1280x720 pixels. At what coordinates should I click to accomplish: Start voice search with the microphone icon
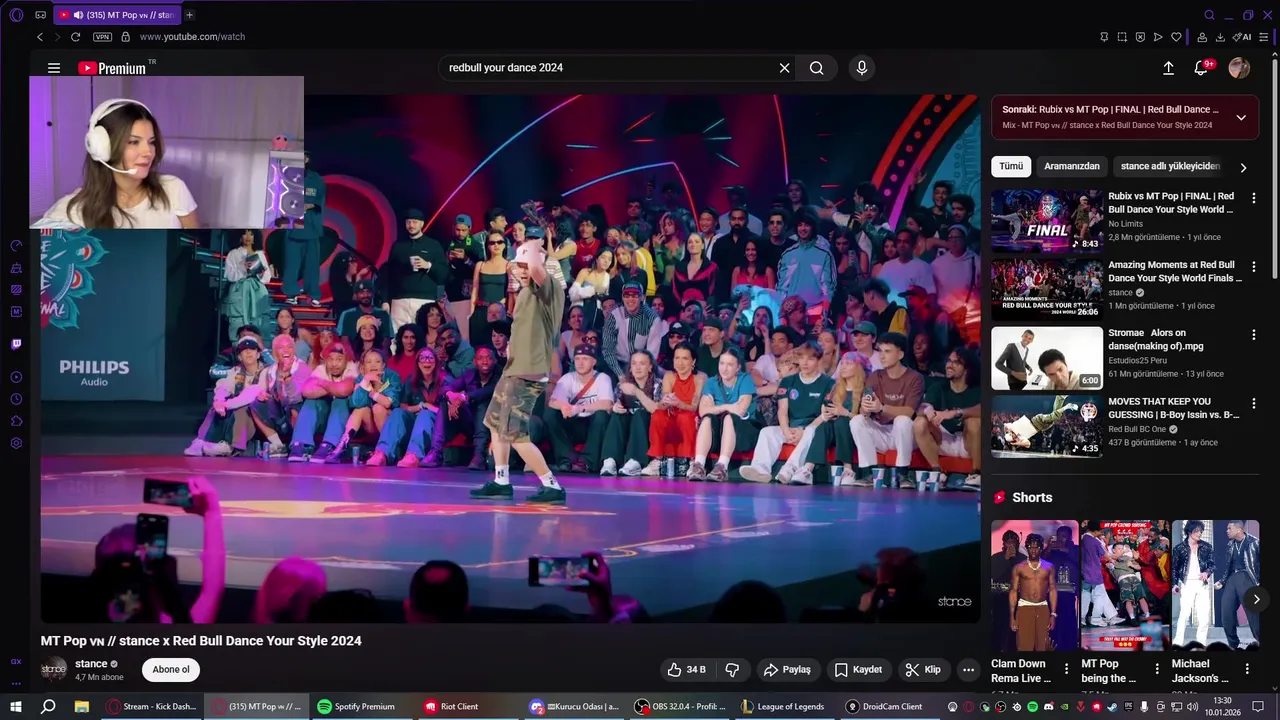pos(862,68)
